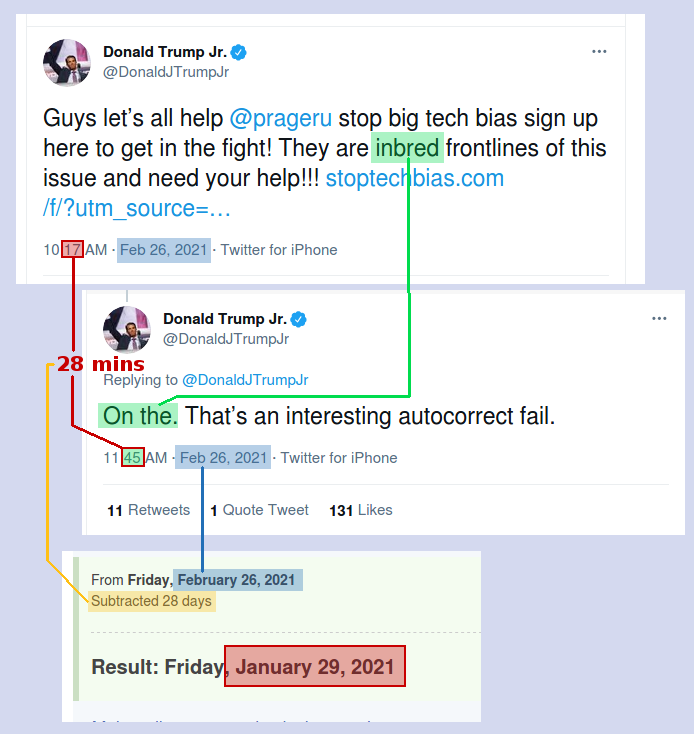Open the more options menu on reply tweet
Viewport: 694px width, 734px height.
pos(659,319)
